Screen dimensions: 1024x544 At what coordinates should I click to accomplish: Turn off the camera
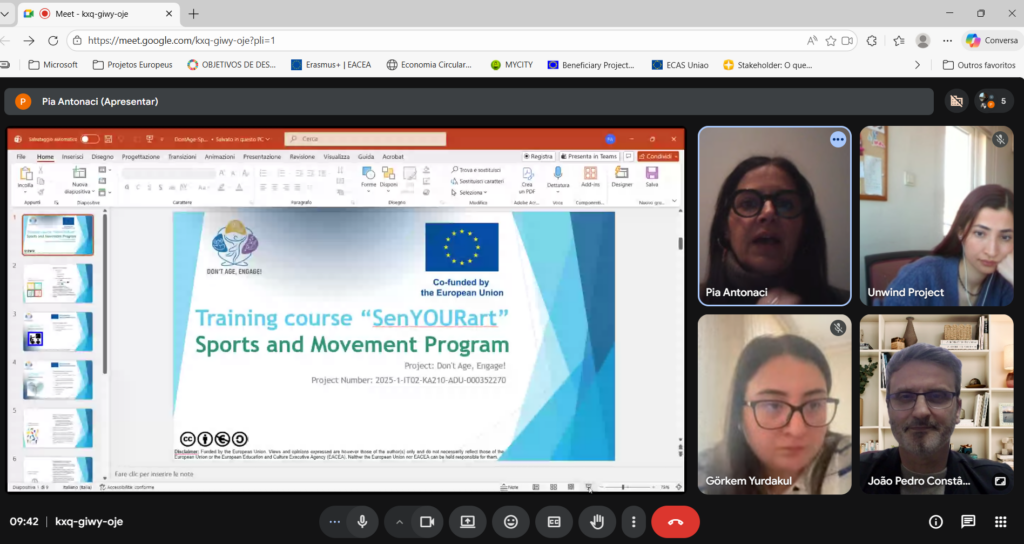pyautogui.click(x=427, y=521)
